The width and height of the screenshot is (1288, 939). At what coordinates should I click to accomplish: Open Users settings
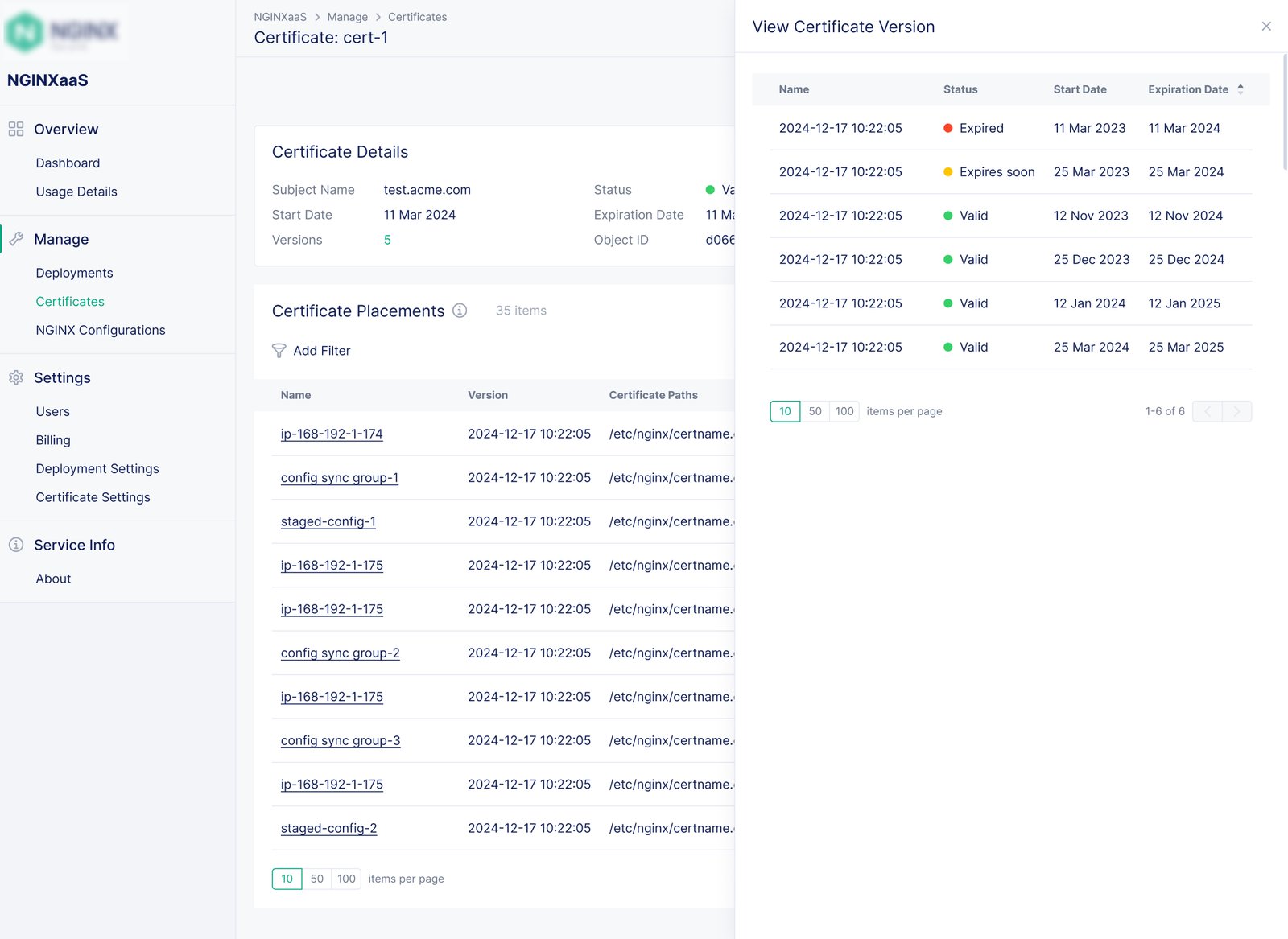point(53,411)
